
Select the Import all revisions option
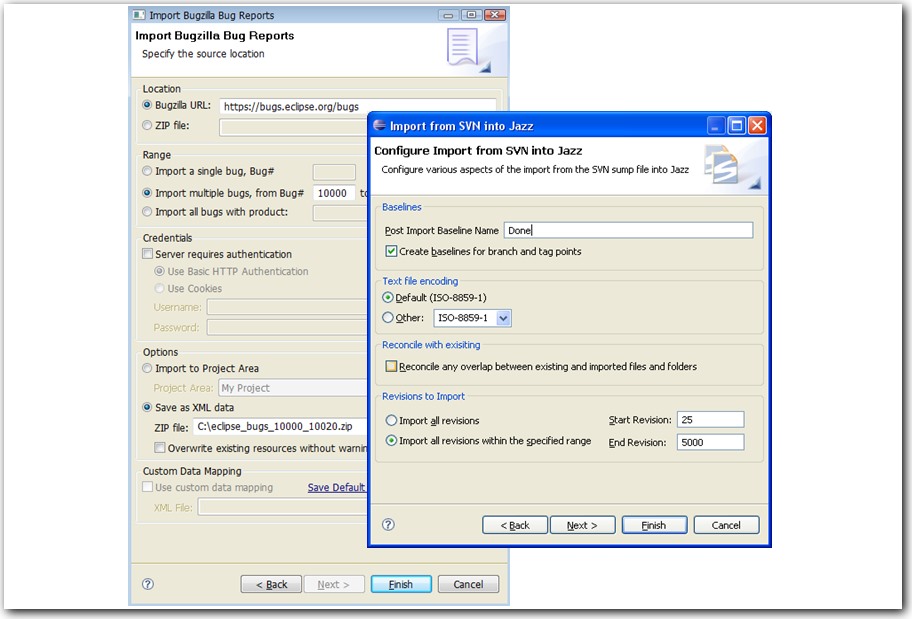(391, 421)
